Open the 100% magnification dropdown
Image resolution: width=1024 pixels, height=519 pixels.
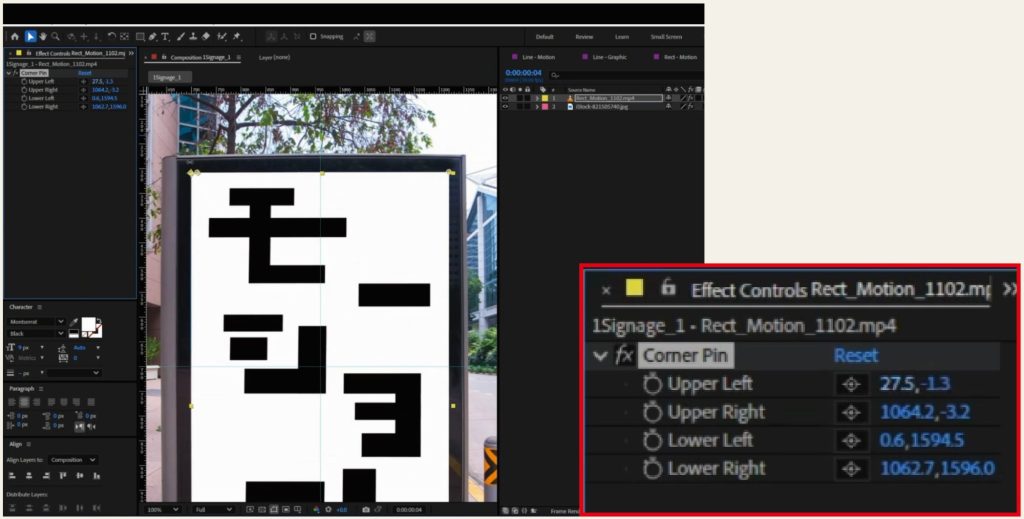[159, 509]
